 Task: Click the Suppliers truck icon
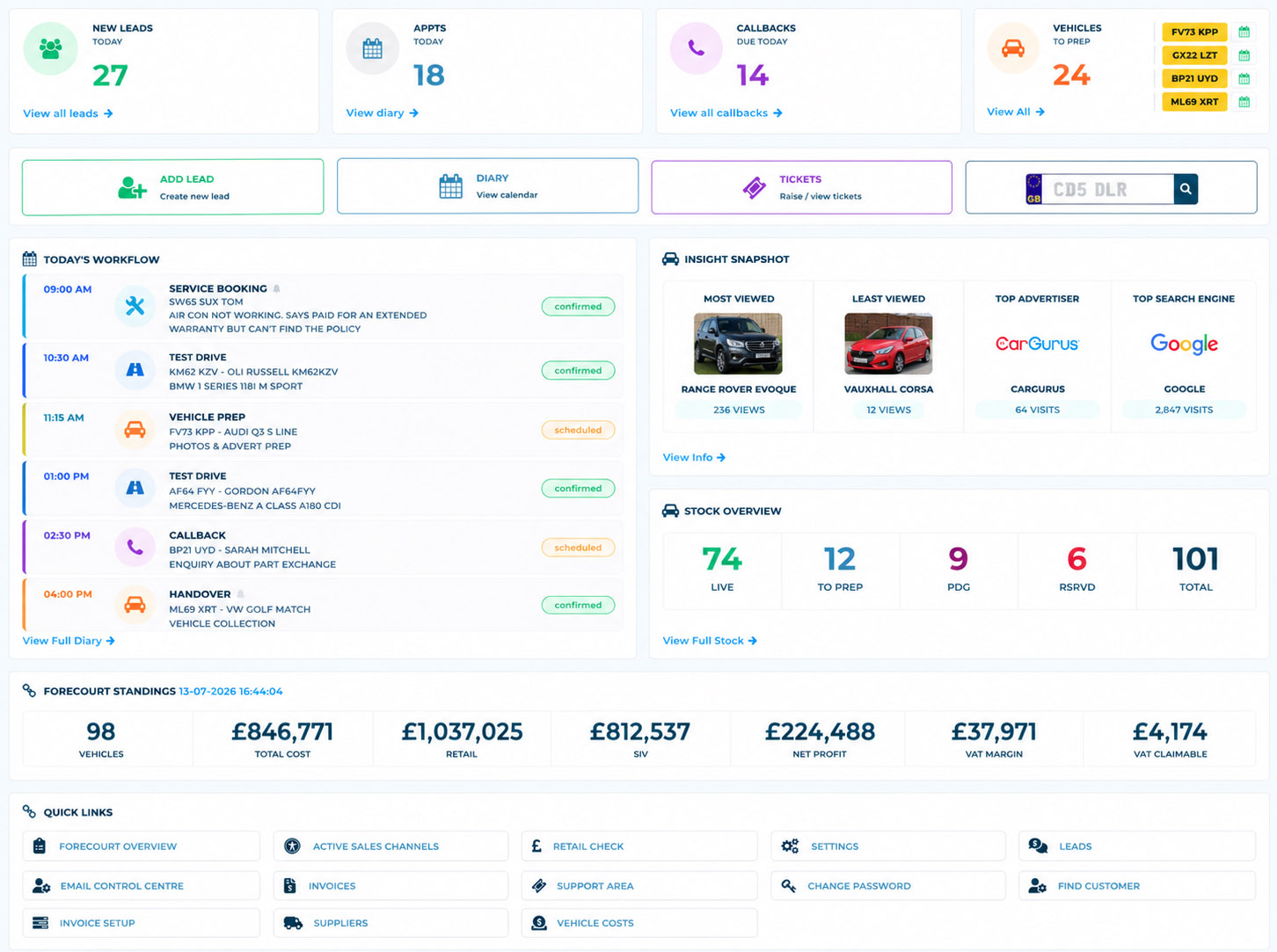pos(293,923)
